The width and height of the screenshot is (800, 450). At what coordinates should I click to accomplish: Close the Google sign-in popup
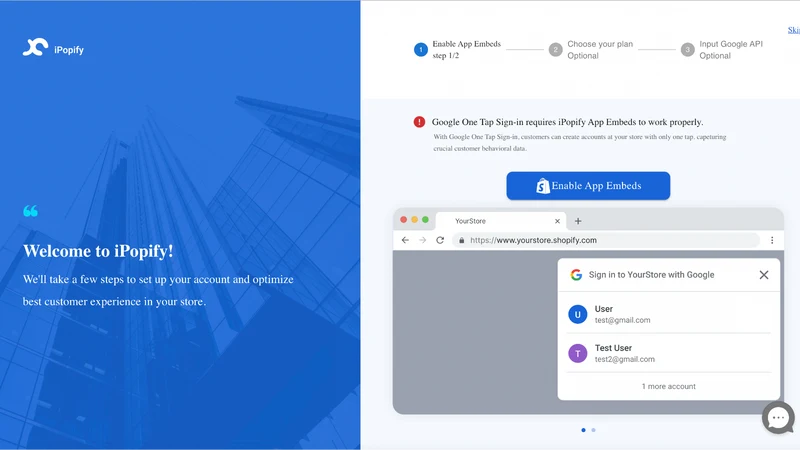764,275
